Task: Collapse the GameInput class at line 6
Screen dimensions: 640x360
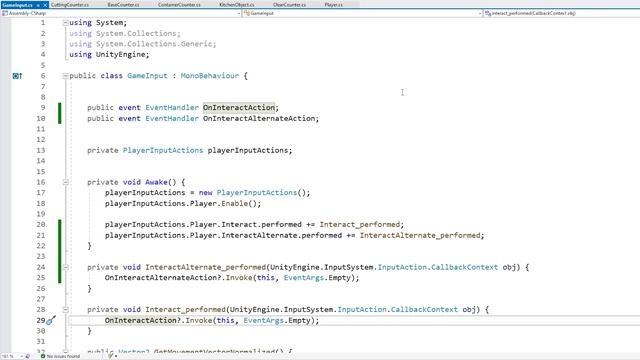Action: point(65,76)
